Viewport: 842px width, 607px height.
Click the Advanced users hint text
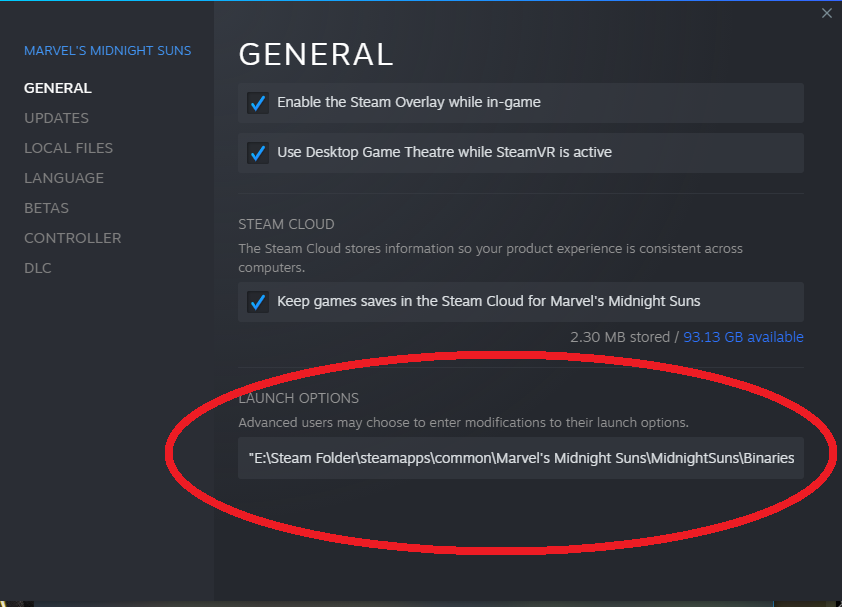pos(463,422)
